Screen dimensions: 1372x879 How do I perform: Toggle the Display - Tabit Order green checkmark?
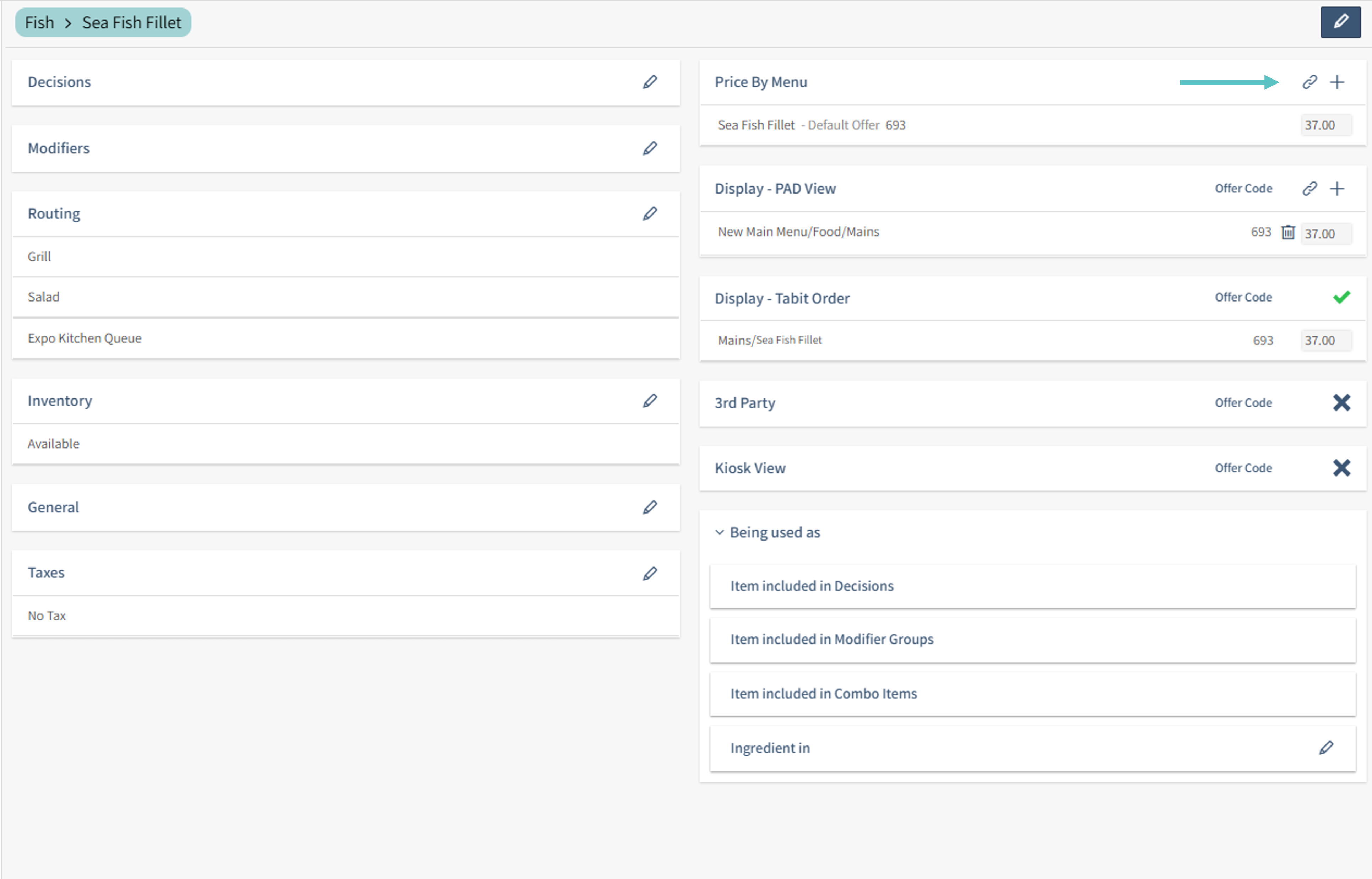click(1341, 297)
